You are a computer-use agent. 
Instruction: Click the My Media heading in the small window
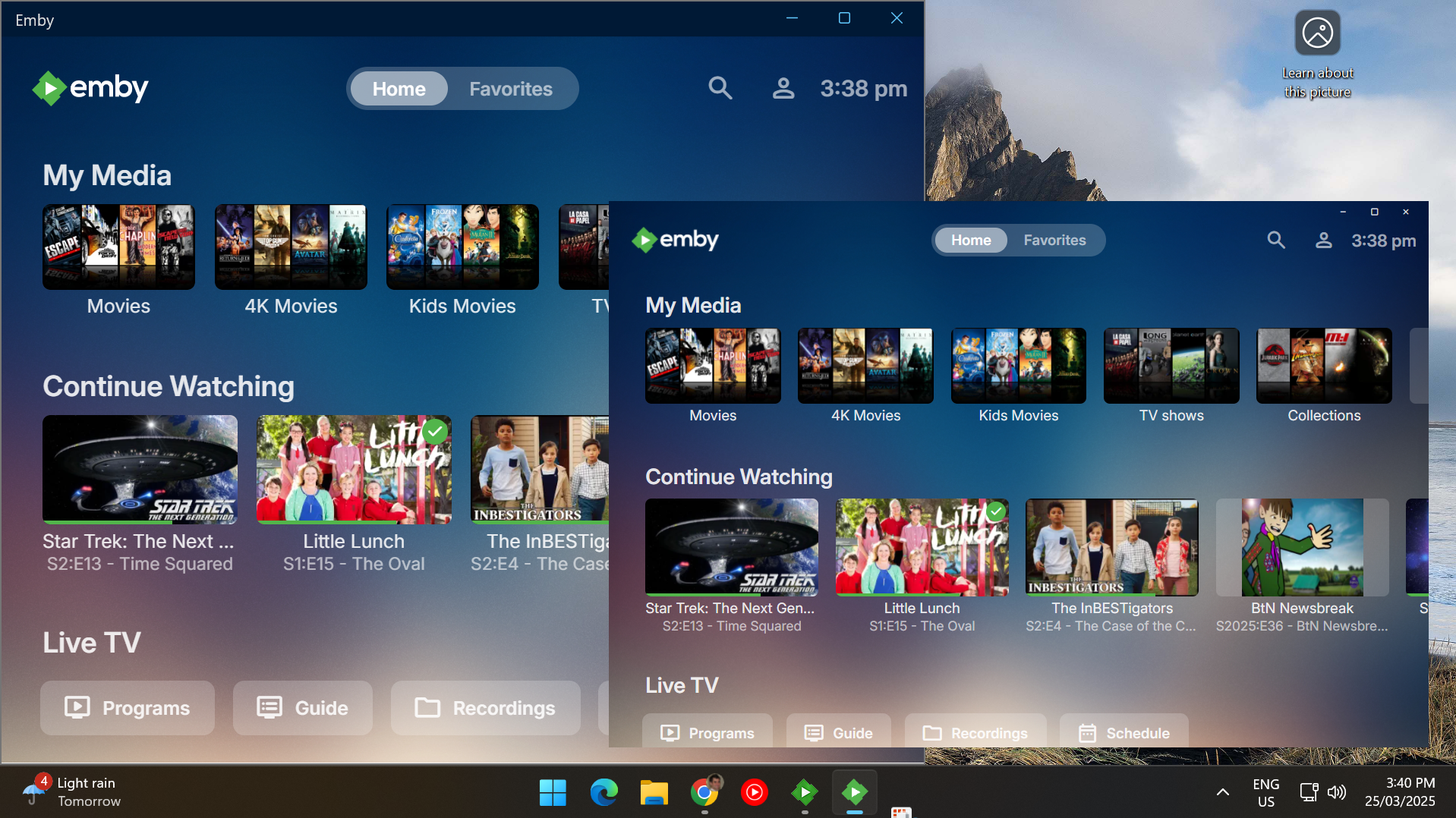[x=693, y=306]
